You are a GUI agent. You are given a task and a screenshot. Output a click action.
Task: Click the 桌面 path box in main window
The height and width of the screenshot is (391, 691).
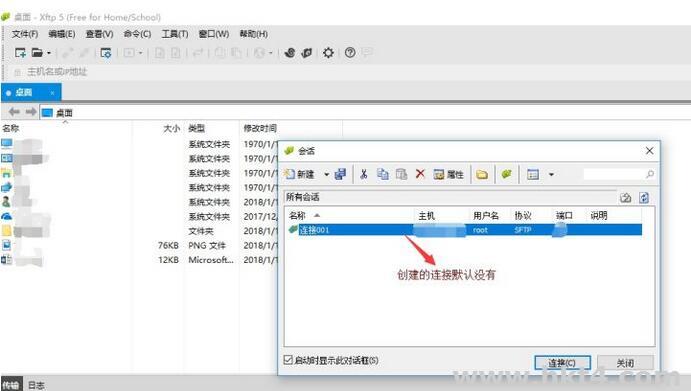[x=365, y=113]
